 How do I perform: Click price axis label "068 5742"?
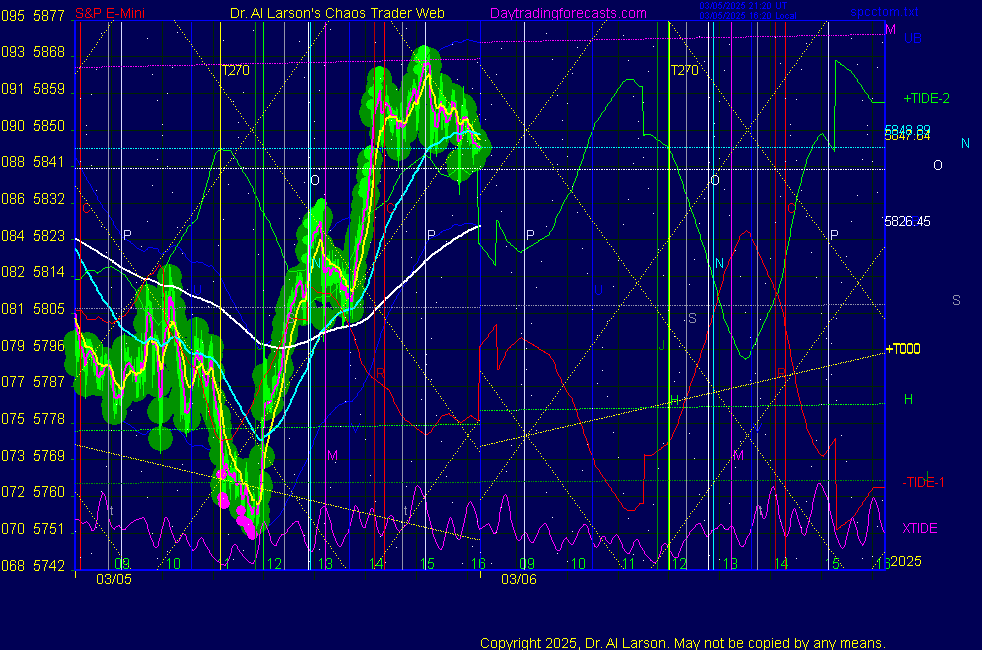tap(33, 566)
